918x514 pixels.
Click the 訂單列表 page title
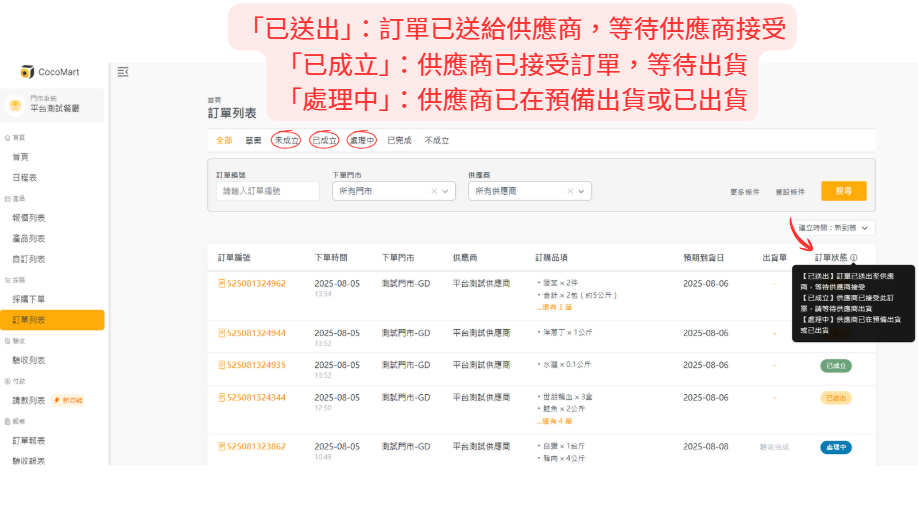coord(232,113)
